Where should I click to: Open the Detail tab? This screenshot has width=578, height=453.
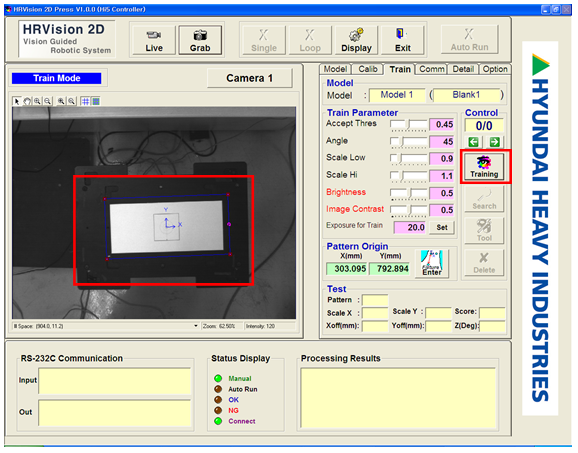point(463,69)
